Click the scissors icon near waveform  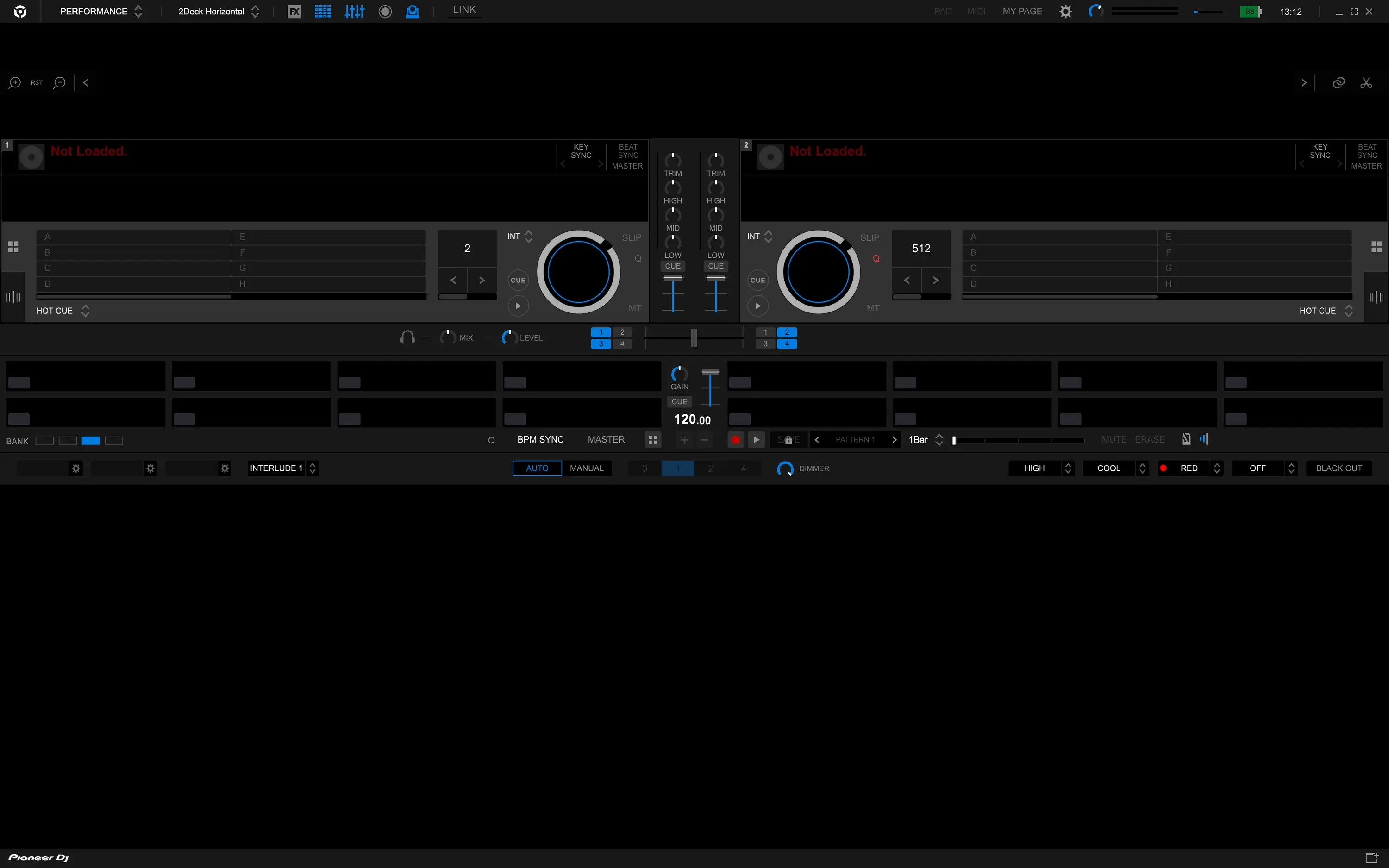(x=1366, y=83)
